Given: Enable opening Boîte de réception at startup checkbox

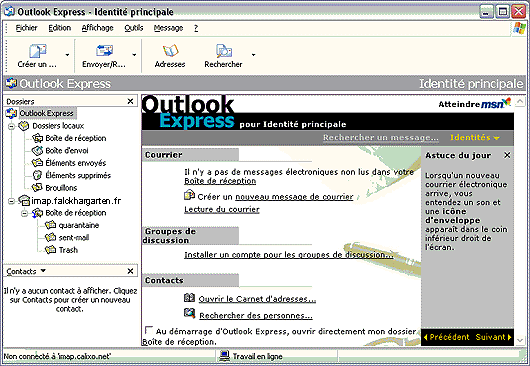Looking at the screenshot, I should pos(148,330).
